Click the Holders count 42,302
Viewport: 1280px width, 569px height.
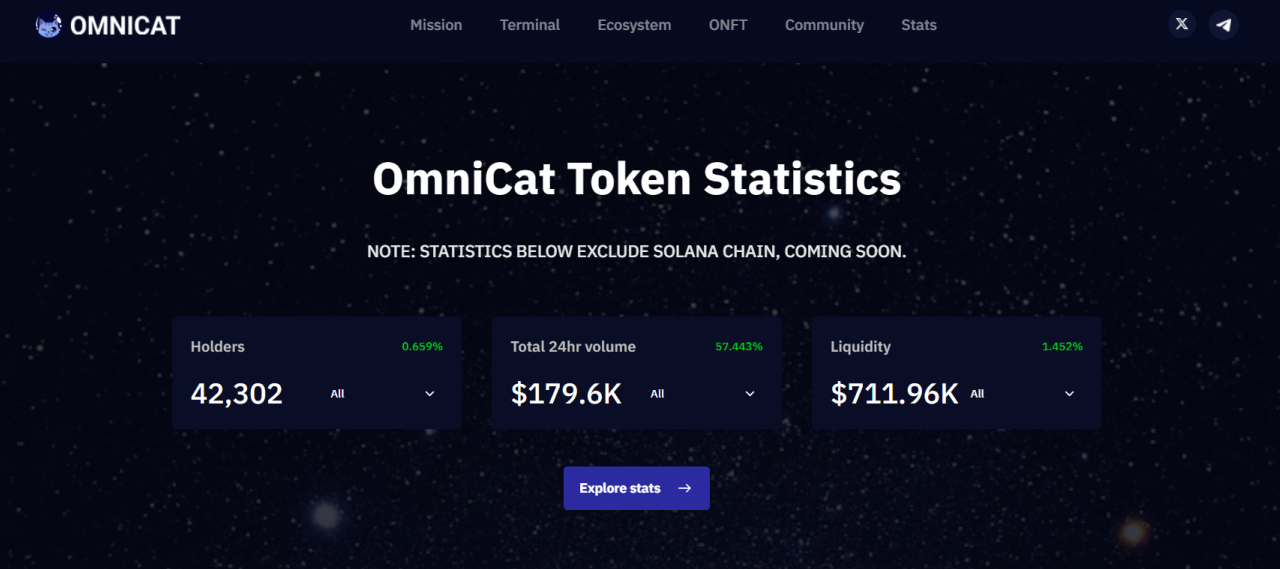[x=237, y=394]
